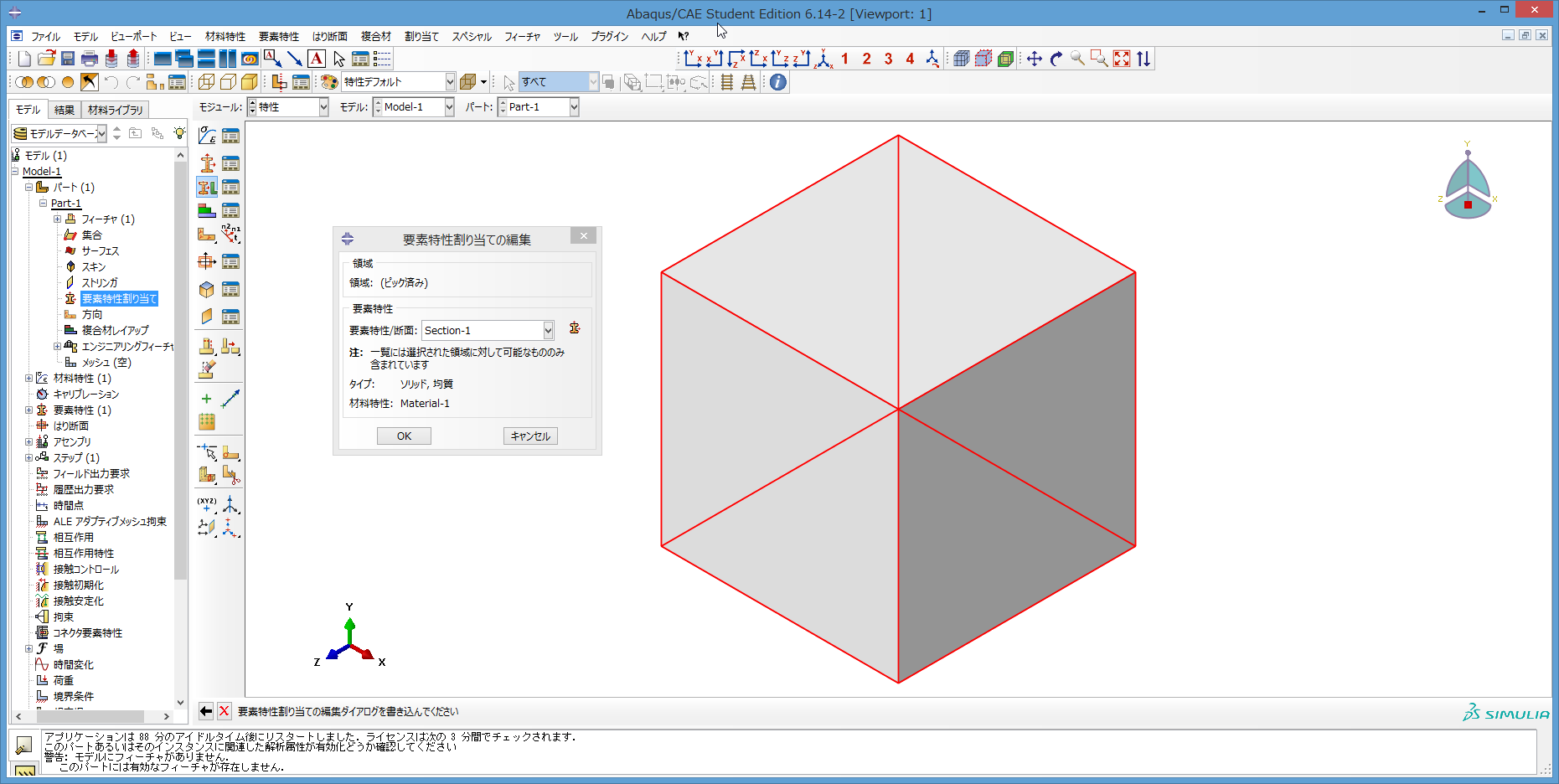Open the Section-1 dropdown
This screenshot has width=1559, height=784.
pos(548,331)
